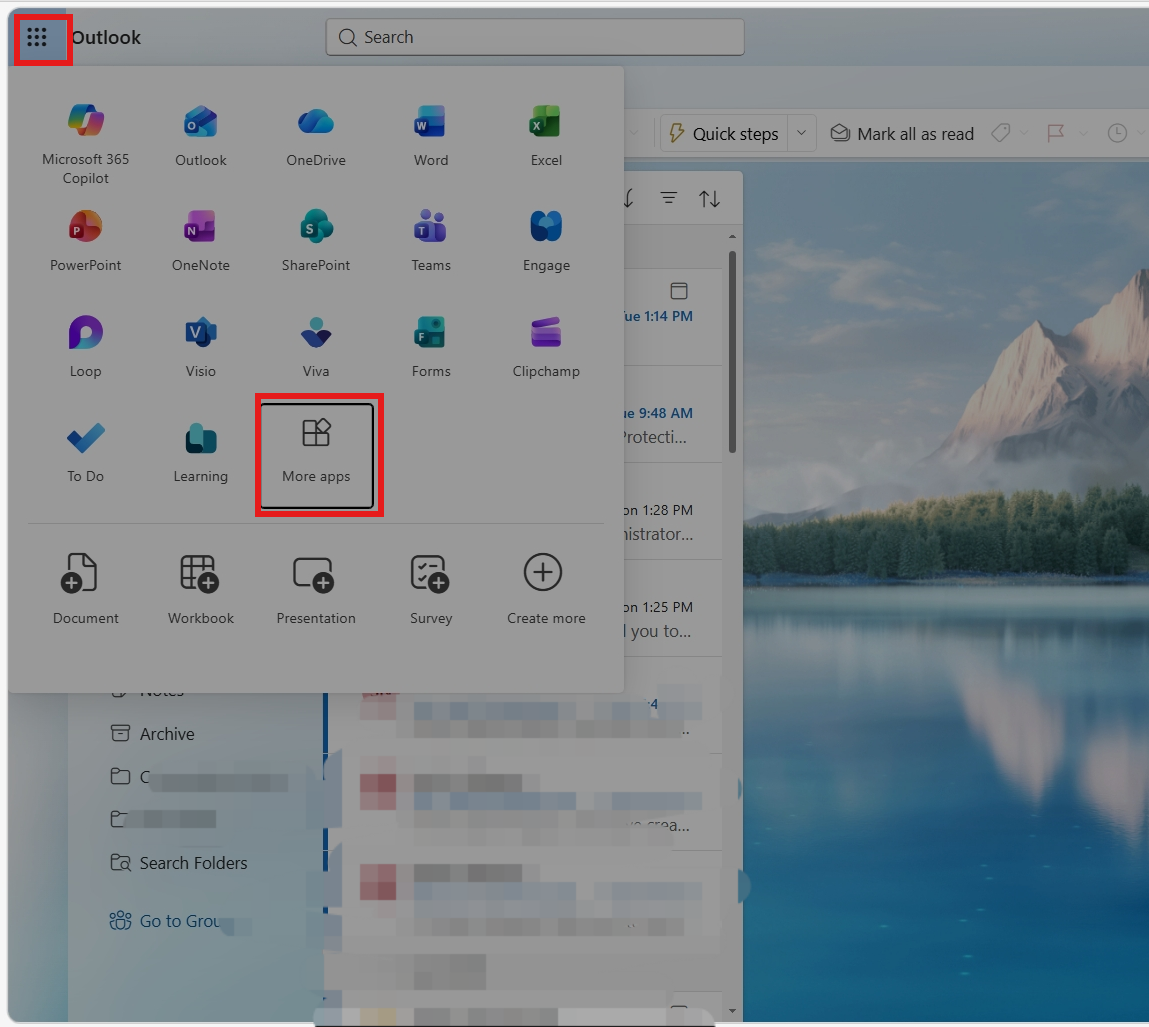Expand the categorize tag dropdown

[1024, 133]
